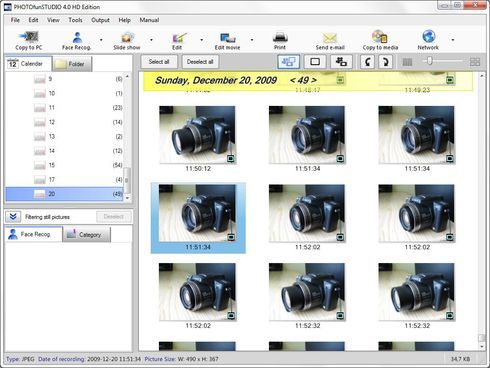Click the Date of recording status text
Viewport: 490px width, 368px height.
[89, 359]
